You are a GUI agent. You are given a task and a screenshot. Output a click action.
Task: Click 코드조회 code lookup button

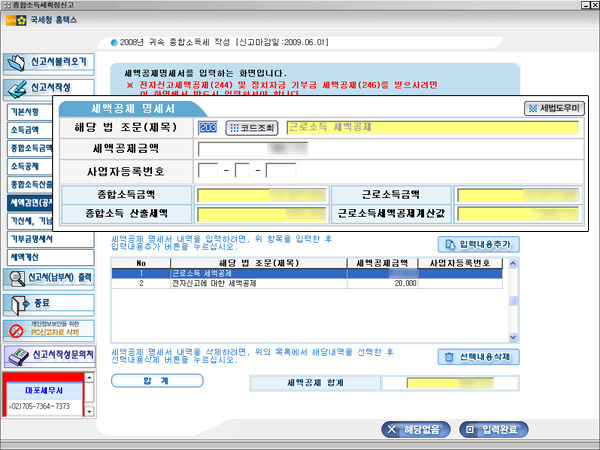(252, 128)
